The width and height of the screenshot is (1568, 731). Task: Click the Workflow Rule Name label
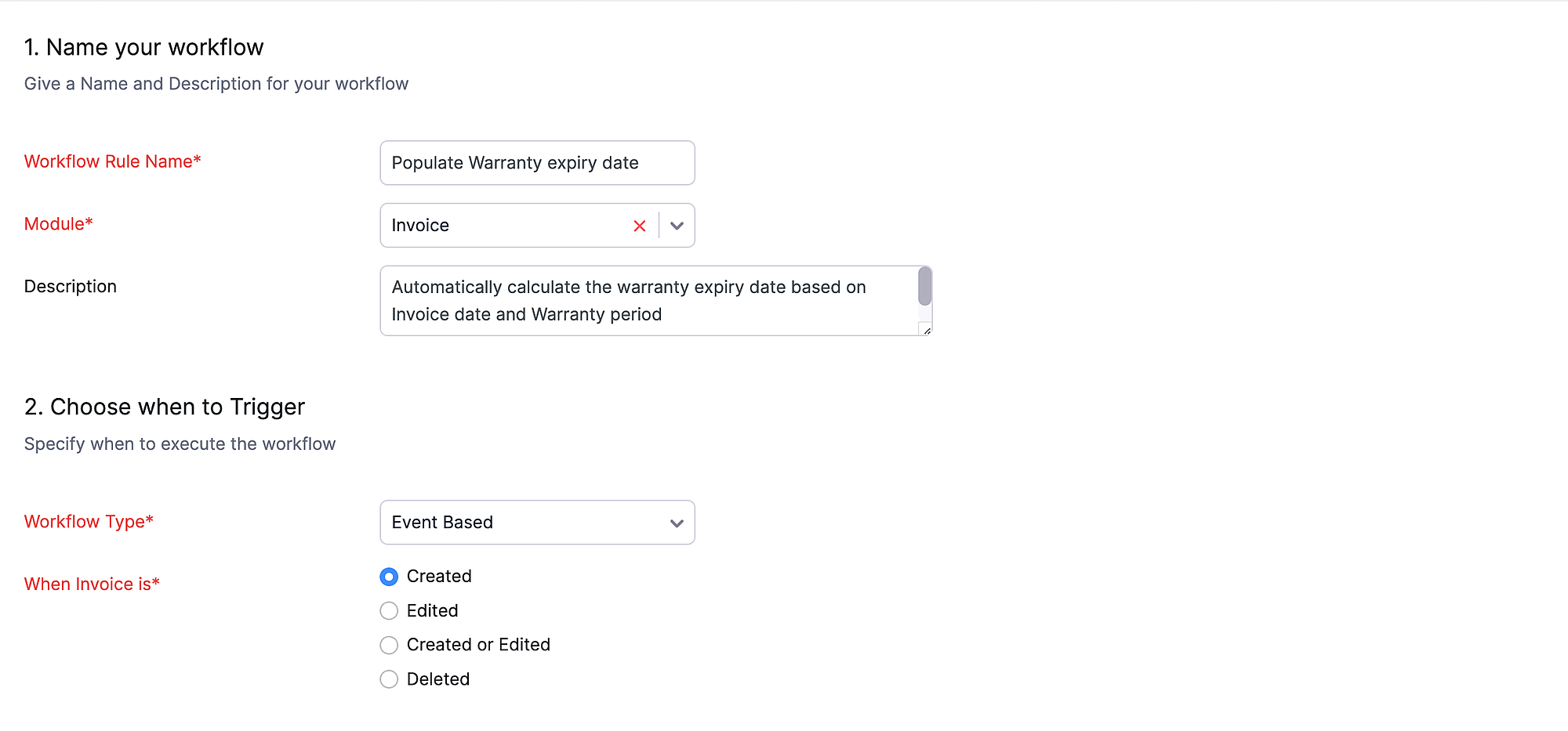(112, 161)
